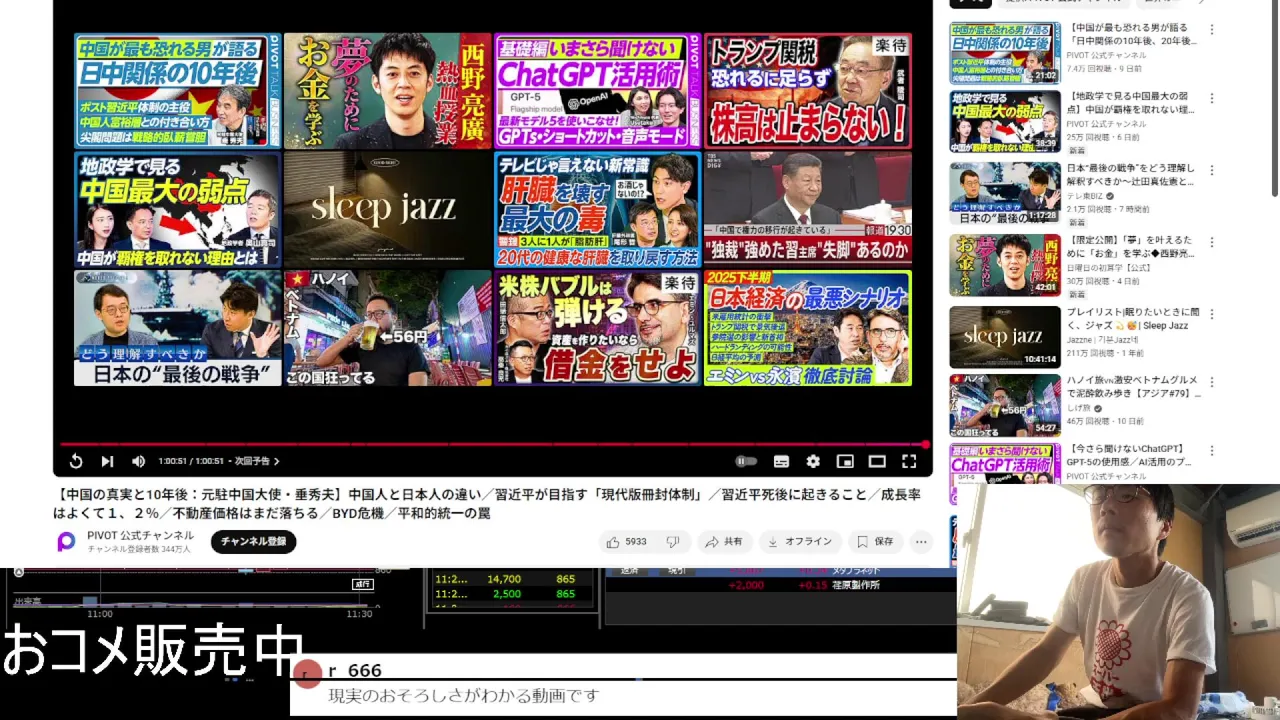Screen dimensions: 1280x720
Task: Click the video progress bar
Action: tap(493, 444)
